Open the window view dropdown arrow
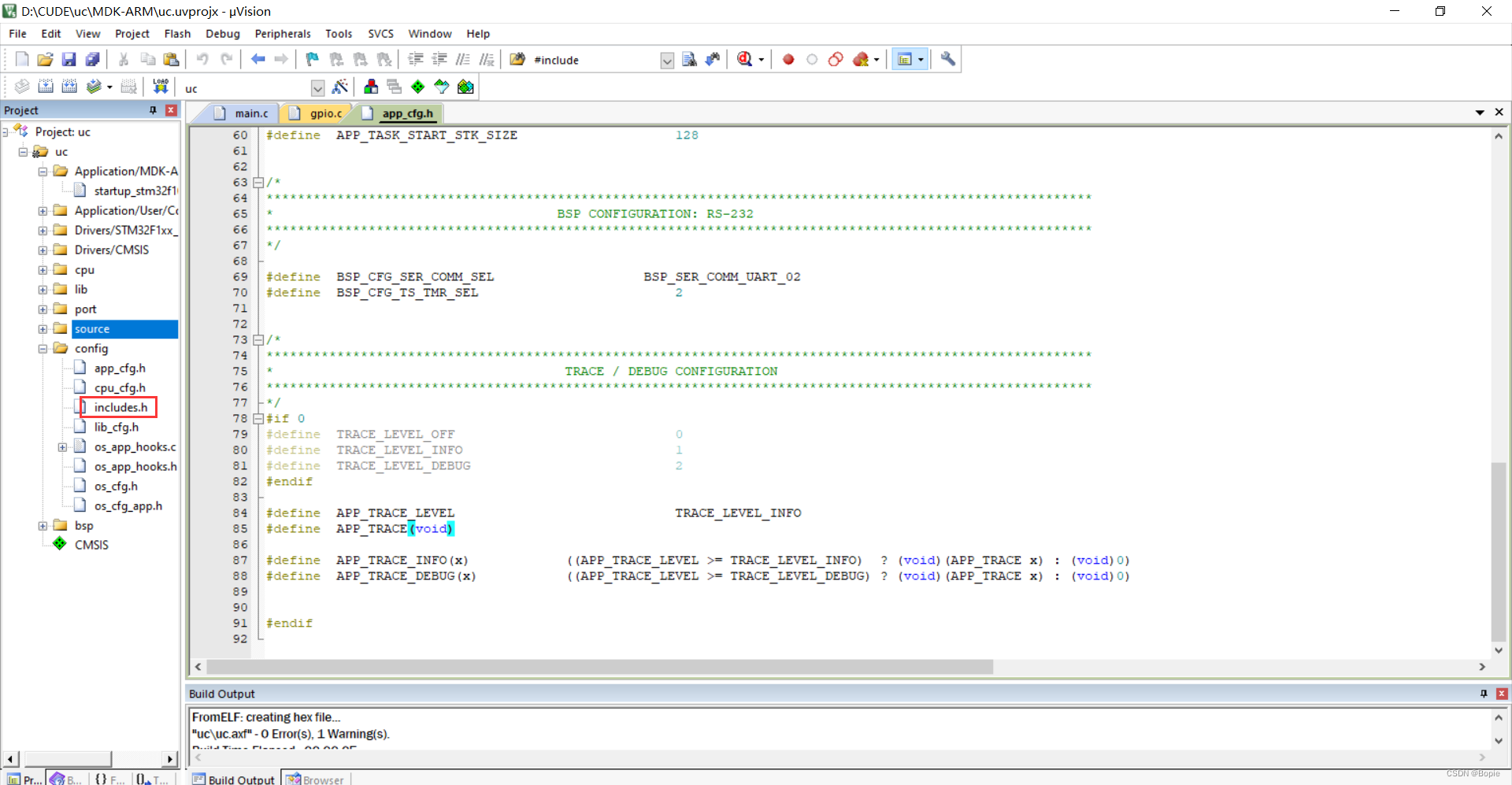This screenshot has width=1512, height=785. click(921, 60)
